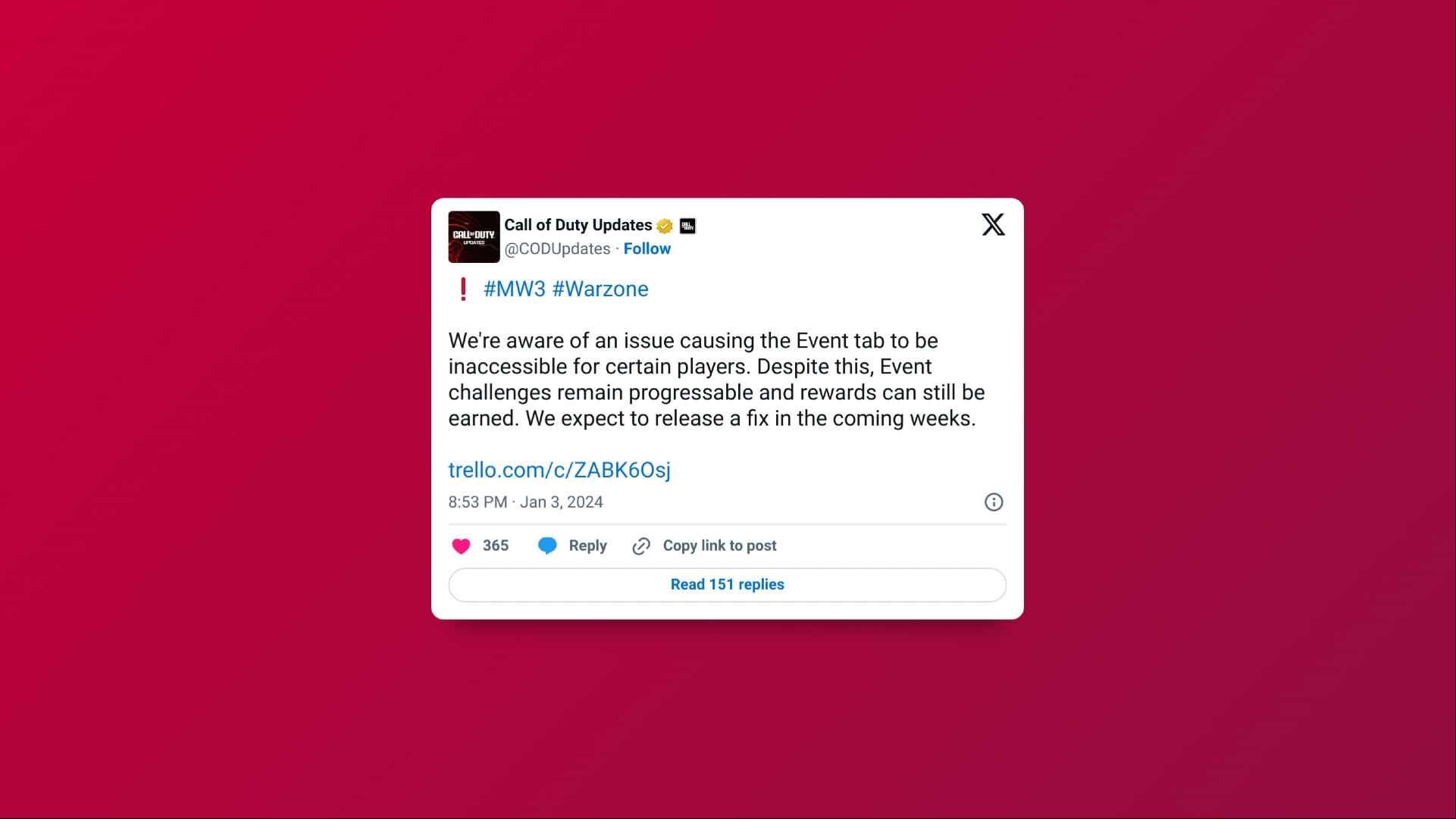Click the 365 likes count

tap(496, 545)
